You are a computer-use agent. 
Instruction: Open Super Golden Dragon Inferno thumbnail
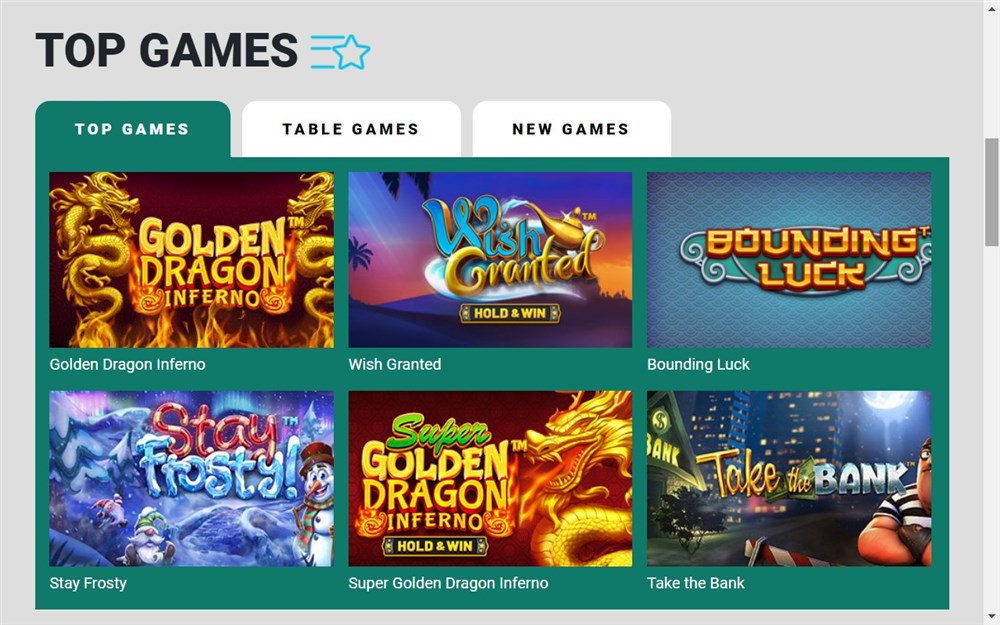[x=490, y=478]
